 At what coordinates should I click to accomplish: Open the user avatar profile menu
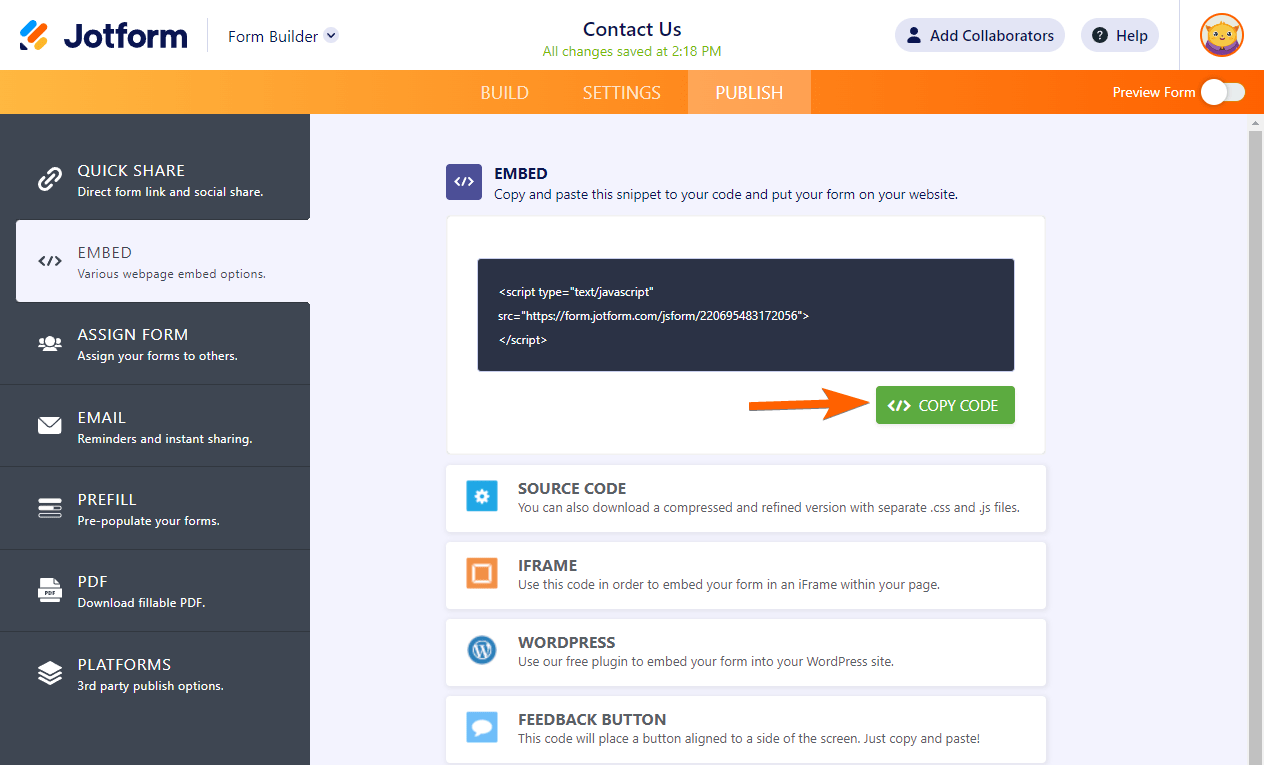coord(1221,36)
